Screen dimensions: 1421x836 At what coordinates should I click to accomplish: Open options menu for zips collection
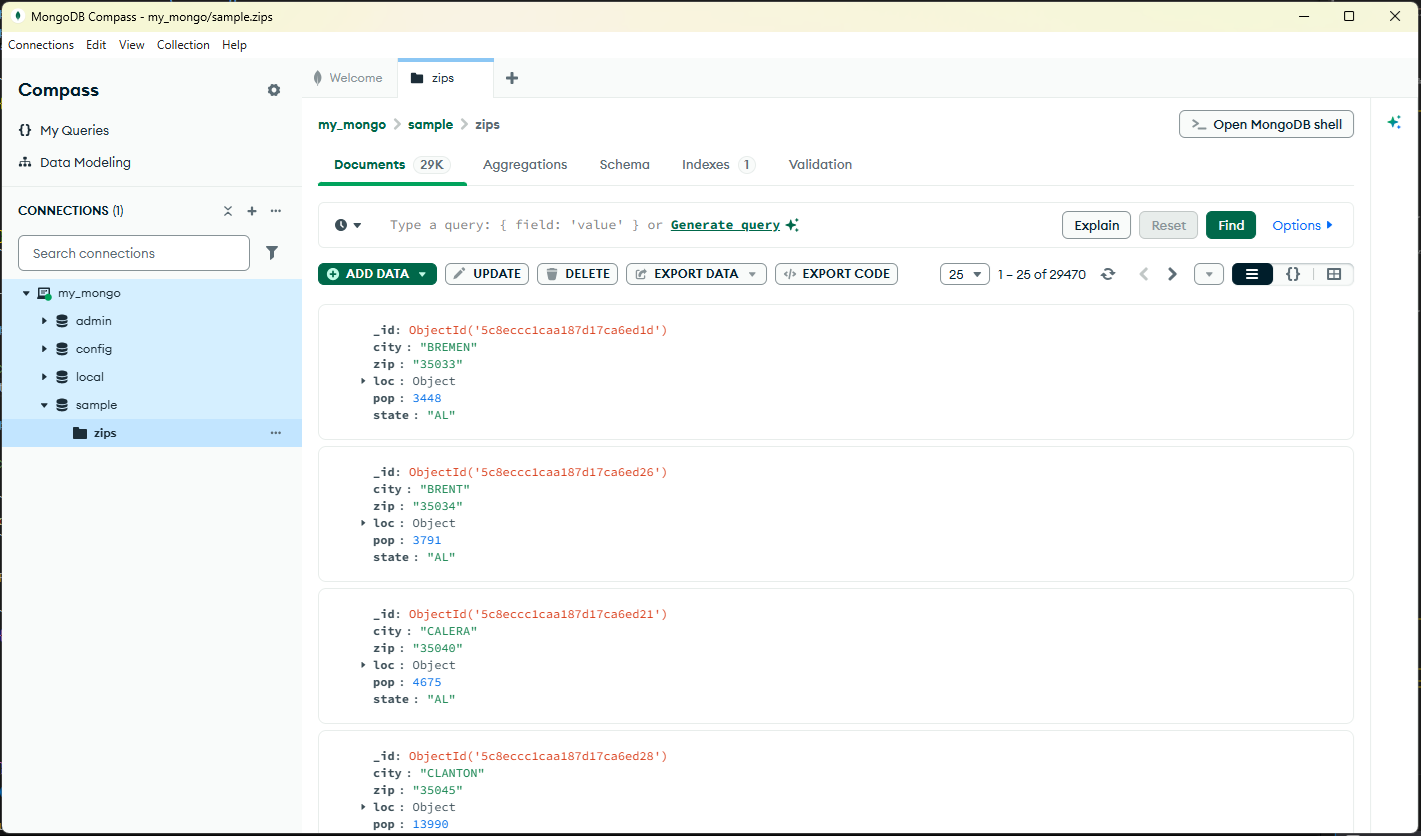275,432
